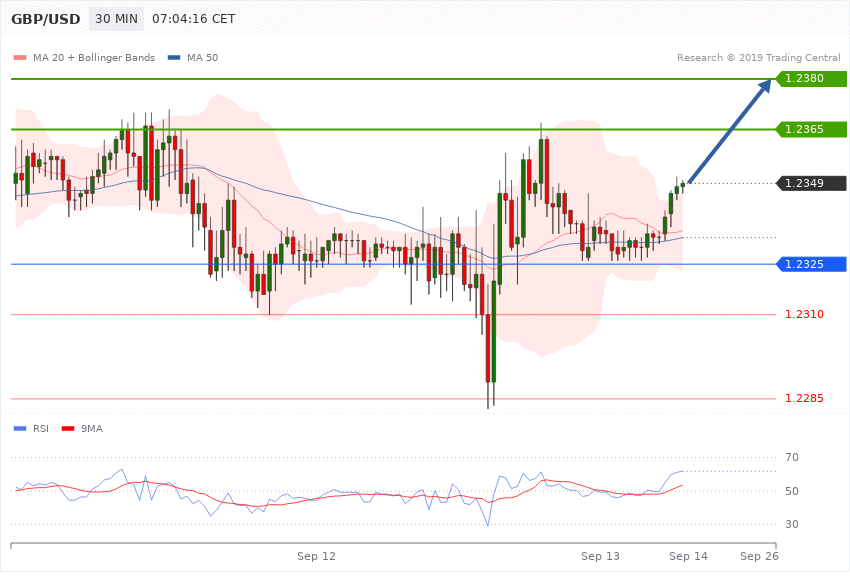Screen dimensions: 850x576
Task: Click the Sep 14 date axis label
Action: point(688,556)
